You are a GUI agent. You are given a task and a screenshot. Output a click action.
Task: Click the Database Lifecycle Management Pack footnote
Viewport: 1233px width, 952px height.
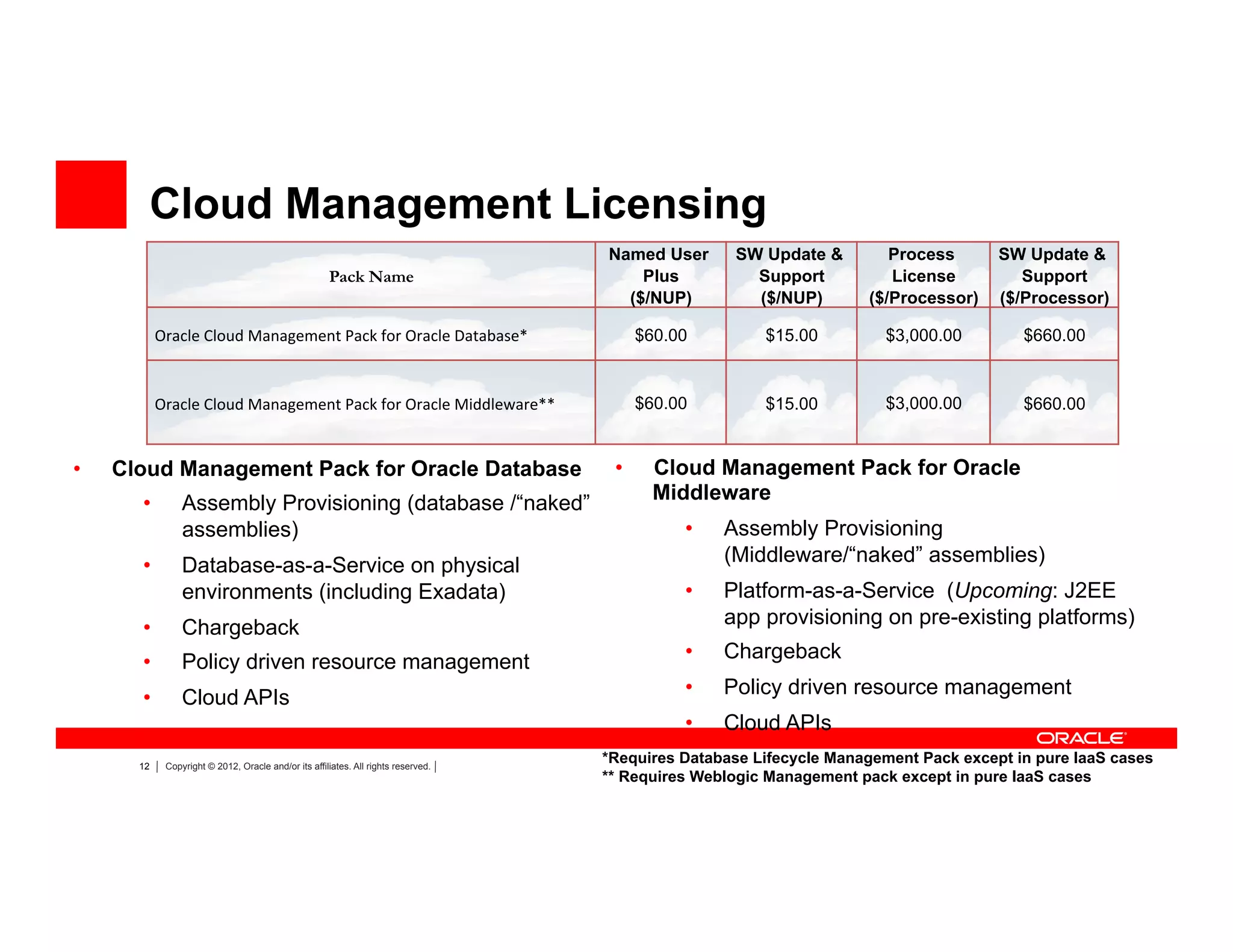click(877, 758)
